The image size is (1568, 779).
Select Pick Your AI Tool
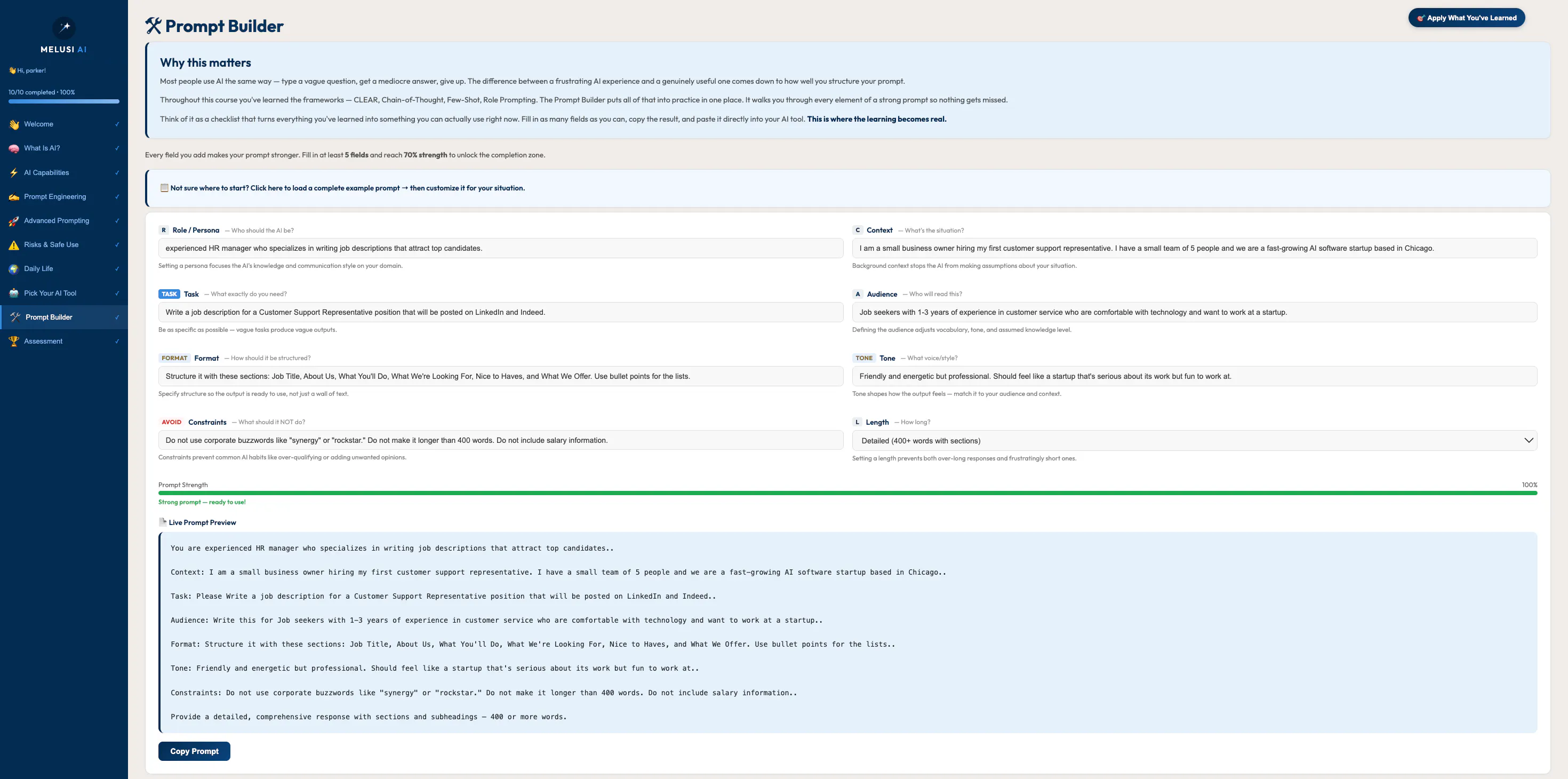coord(64,293)
